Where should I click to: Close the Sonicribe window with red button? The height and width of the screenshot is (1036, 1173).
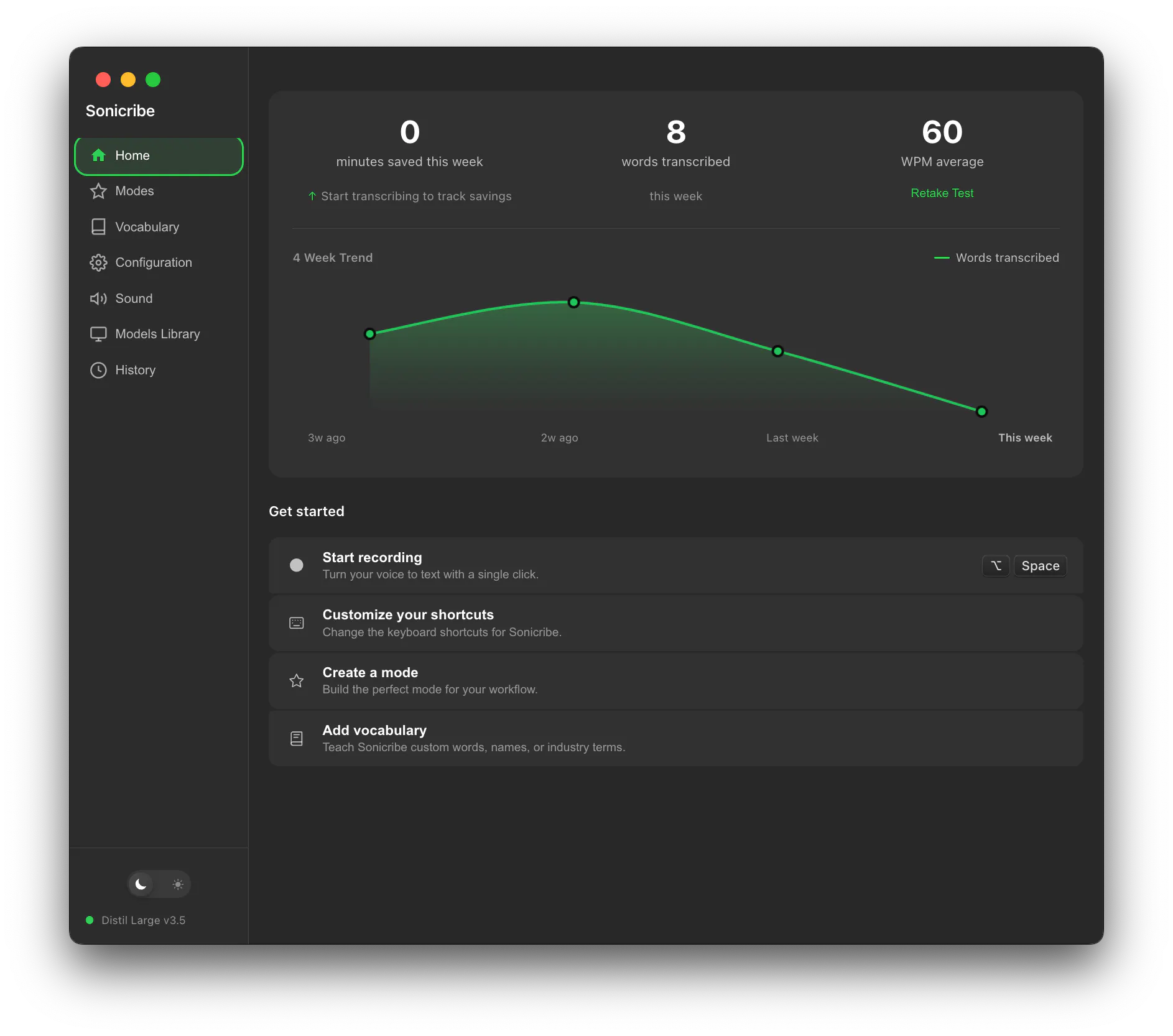tap(103, 80)
